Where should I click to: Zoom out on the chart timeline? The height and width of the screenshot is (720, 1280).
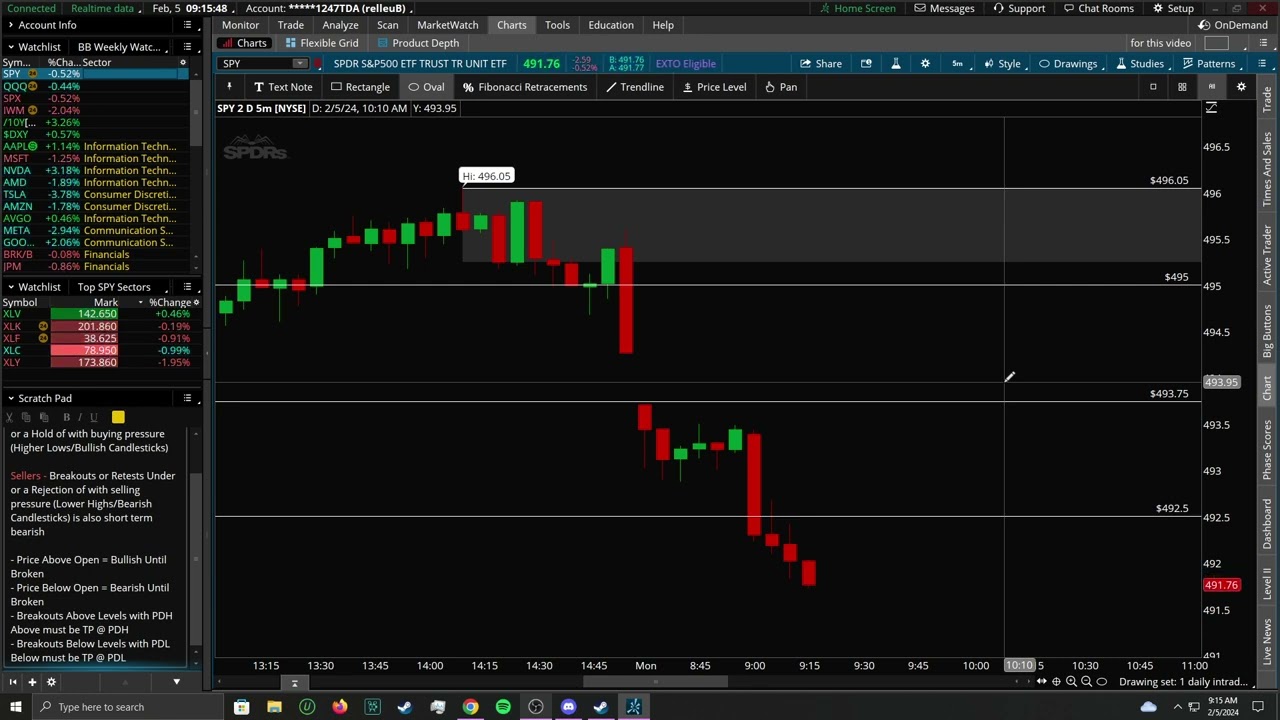tap(1087, 682)
